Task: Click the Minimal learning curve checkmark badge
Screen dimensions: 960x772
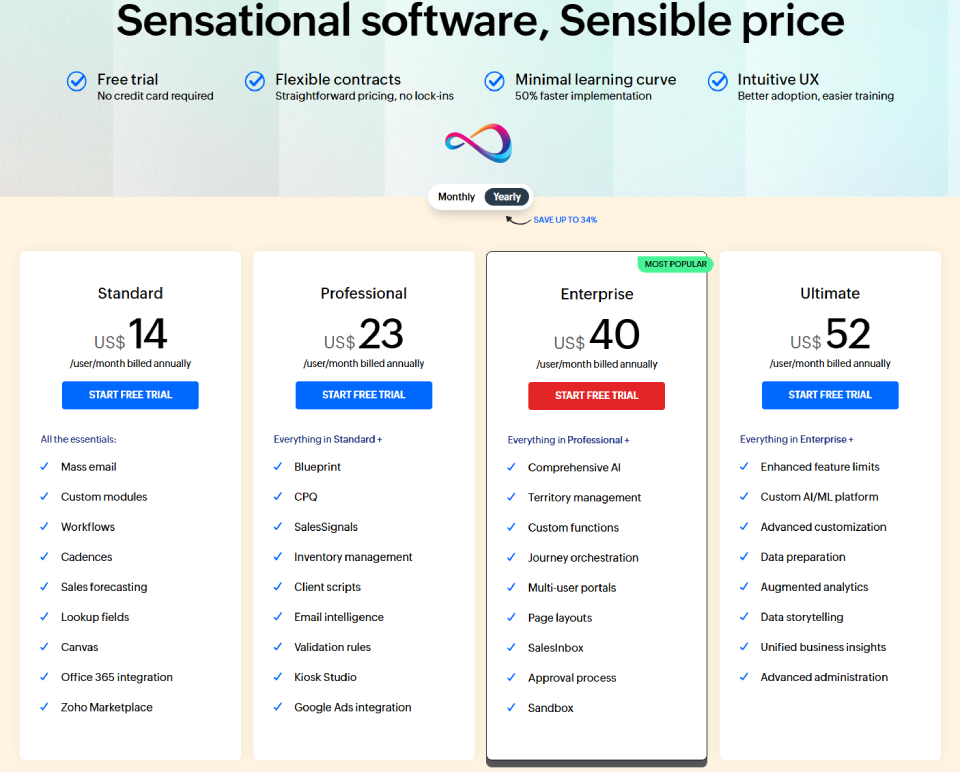Action: click(494, 82)
